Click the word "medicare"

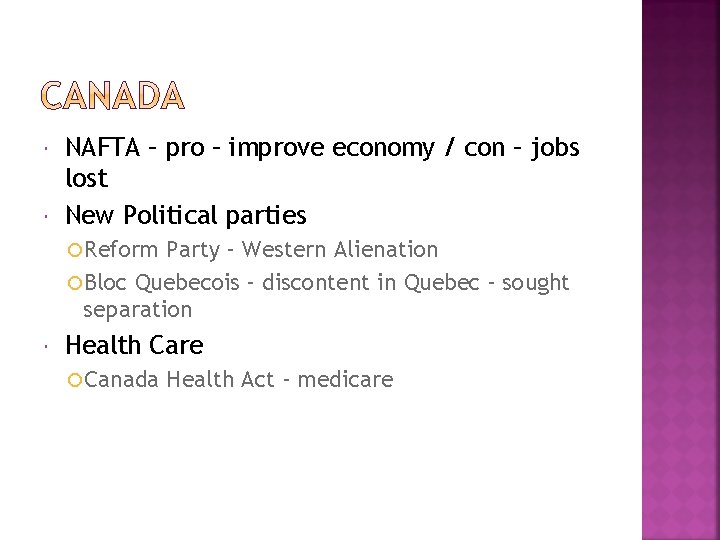(345, 380)
